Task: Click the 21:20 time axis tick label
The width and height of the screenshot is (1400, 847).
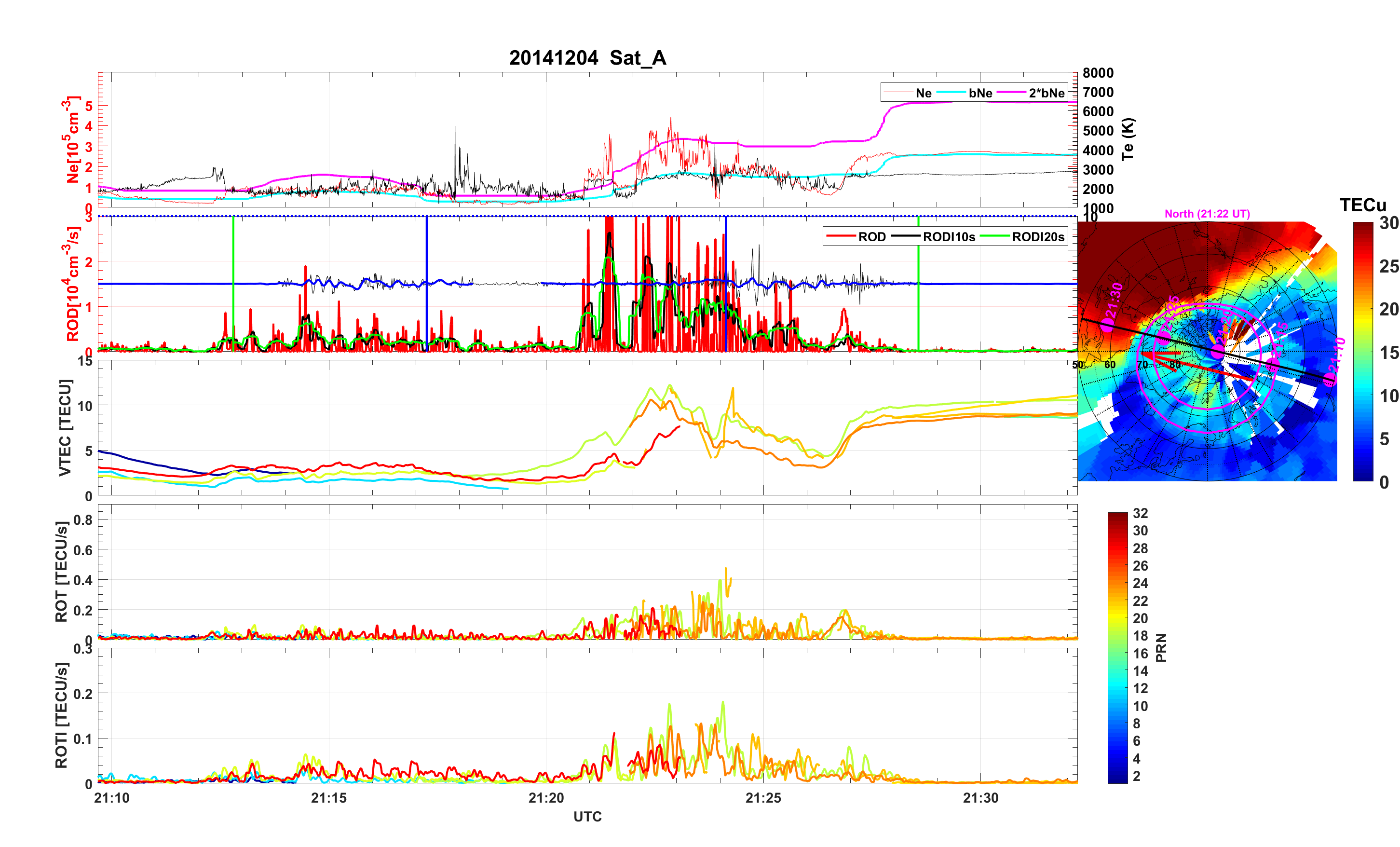Action: 546,797
